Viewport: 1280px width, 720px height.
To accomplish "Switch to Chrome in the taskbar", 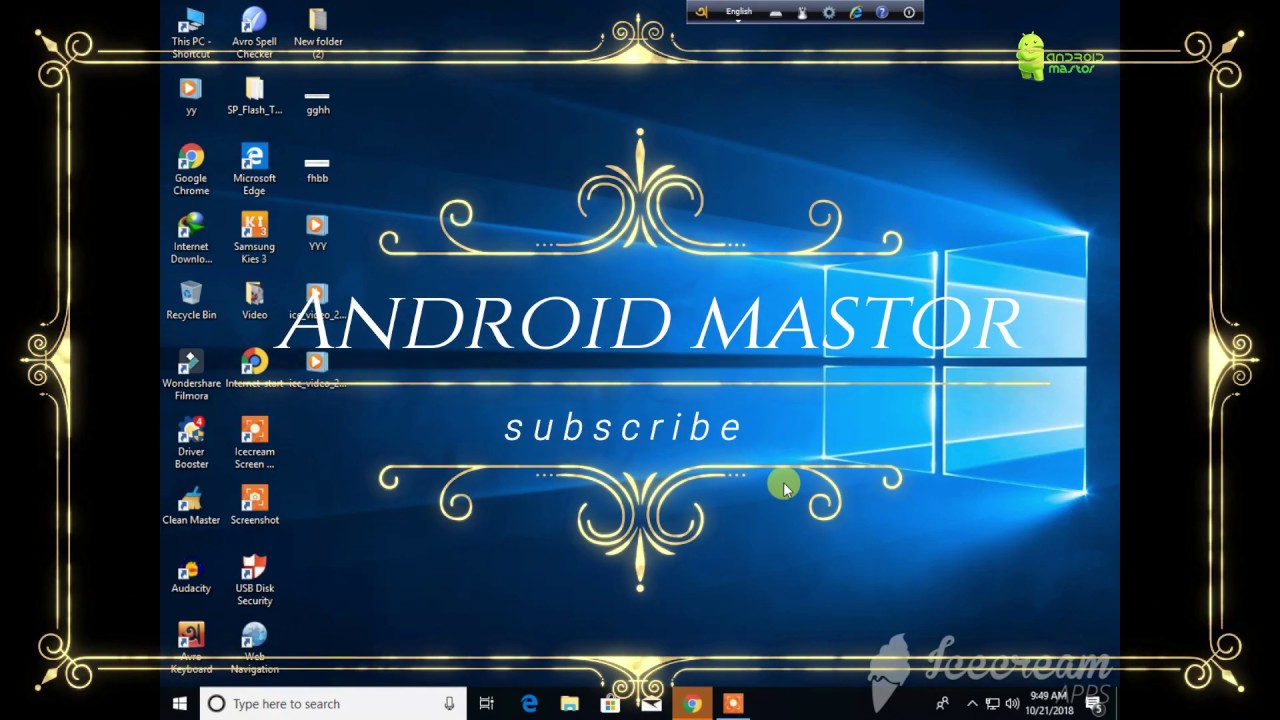I will click(x=692, y=704).
